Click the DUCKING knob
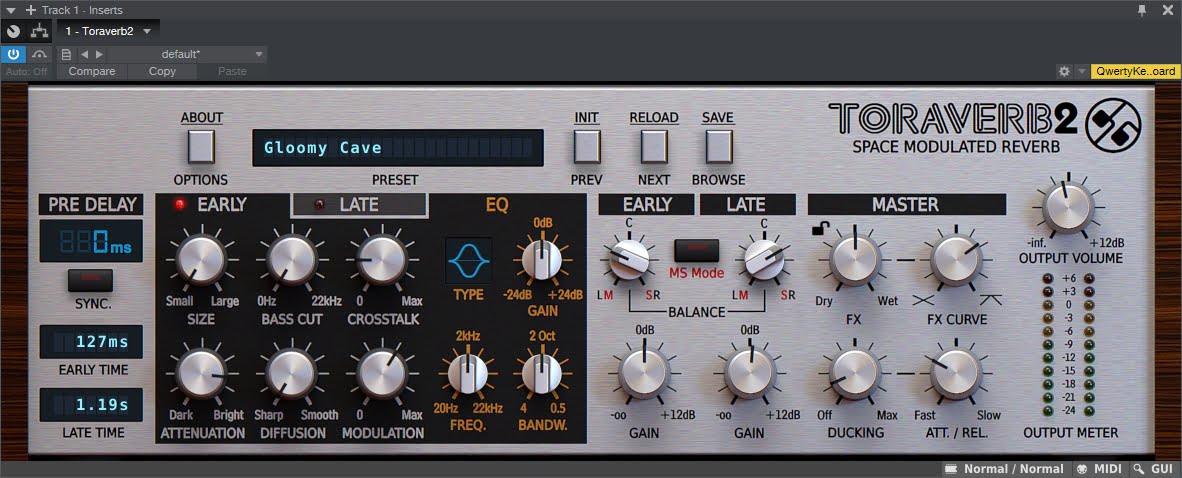 click(x=855, y=374)
